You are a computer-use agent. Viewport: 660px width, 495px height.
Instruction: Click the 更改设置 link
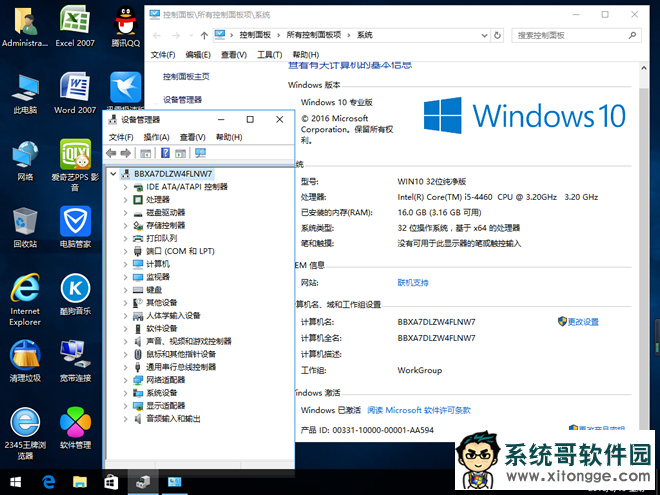coord(583,322)
